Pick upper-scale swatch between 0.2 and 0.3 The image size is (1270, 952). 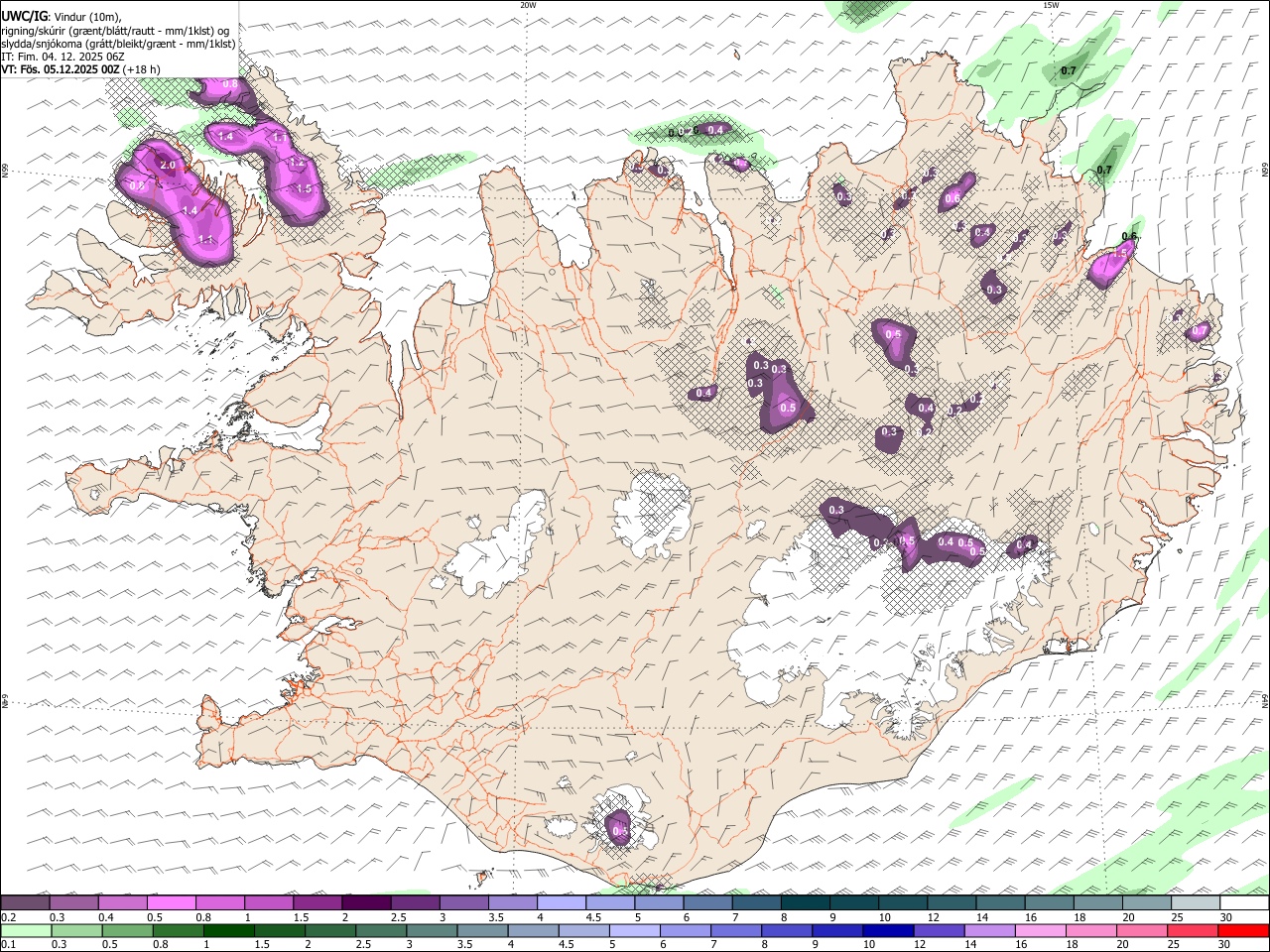tap(25, 902)
